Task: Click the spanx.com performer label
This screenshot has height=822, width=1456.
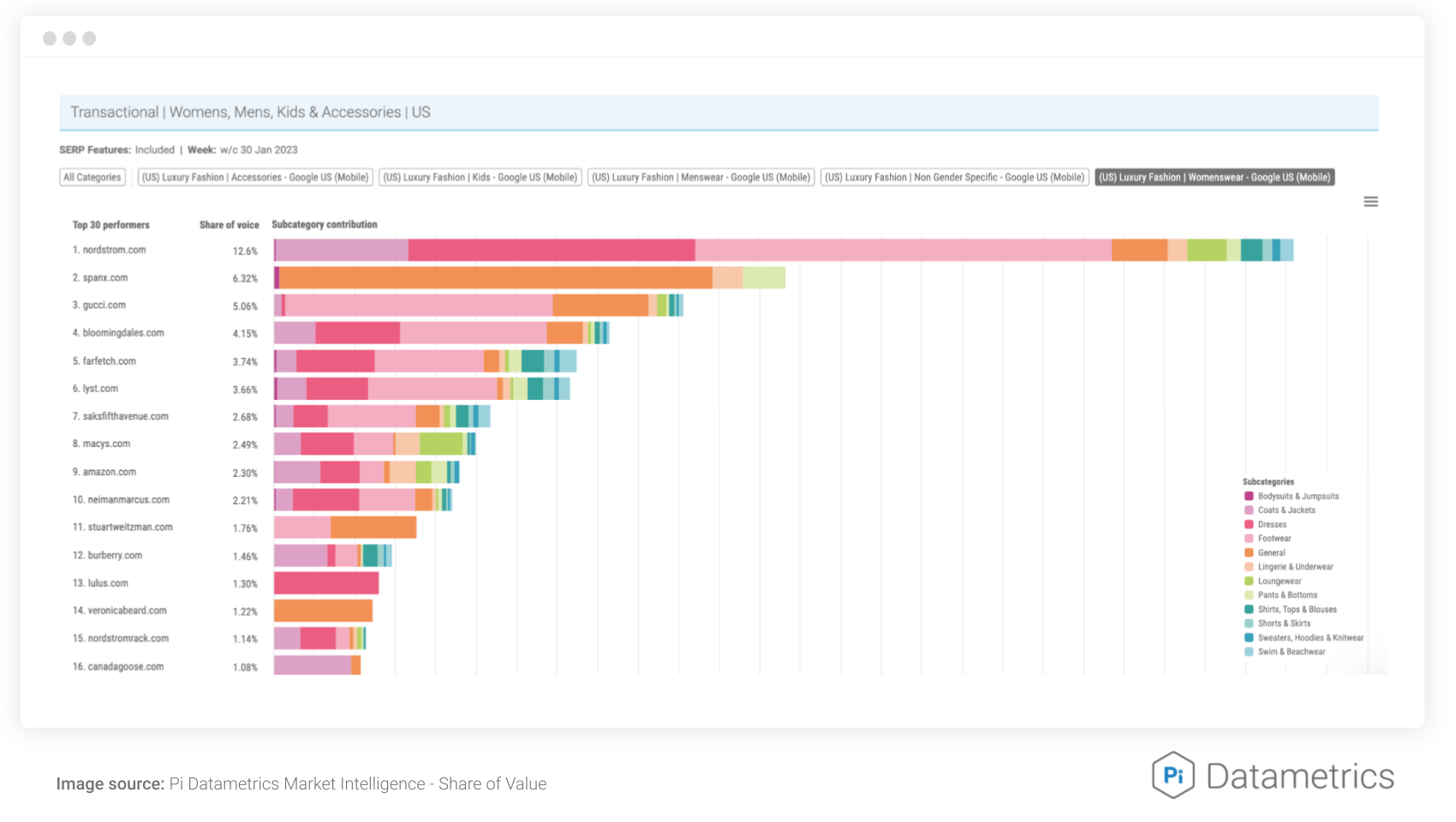Action: point(100,278)
